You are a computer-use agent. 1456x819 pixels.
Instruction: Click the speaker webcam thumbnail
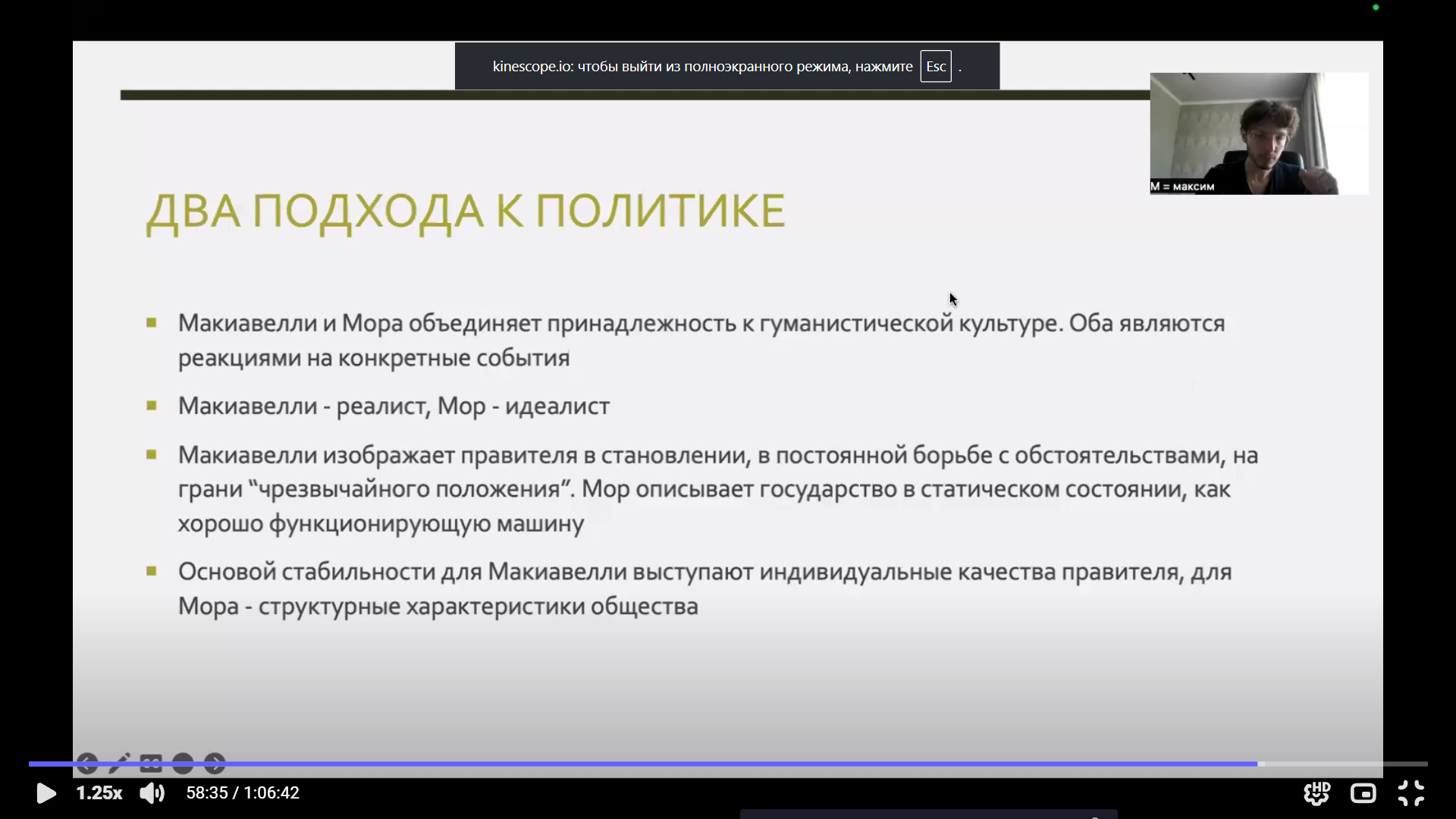click(x=1259, y=133)
